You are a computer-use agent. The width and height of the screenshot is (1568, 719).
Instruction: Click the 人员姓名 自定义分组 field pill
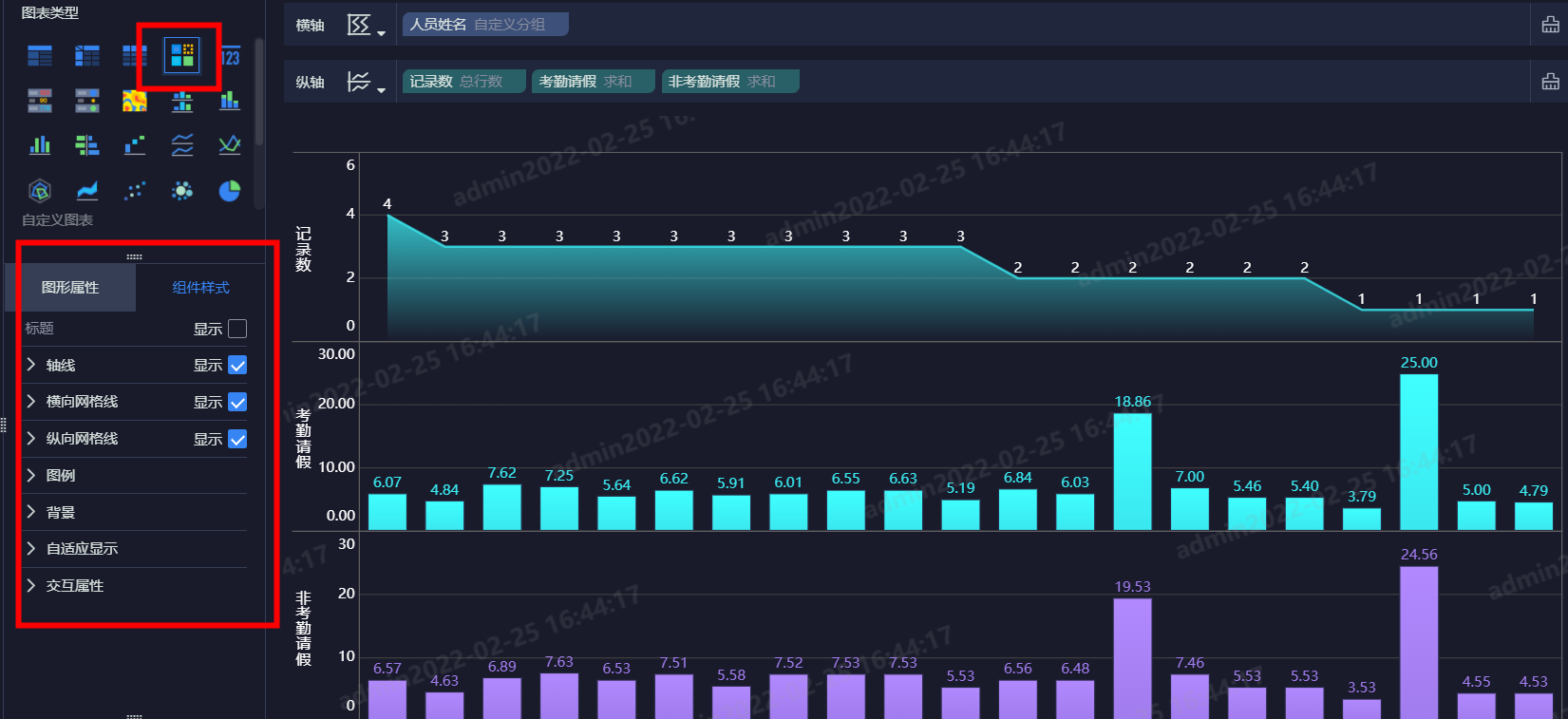click(x=485, y=25)
